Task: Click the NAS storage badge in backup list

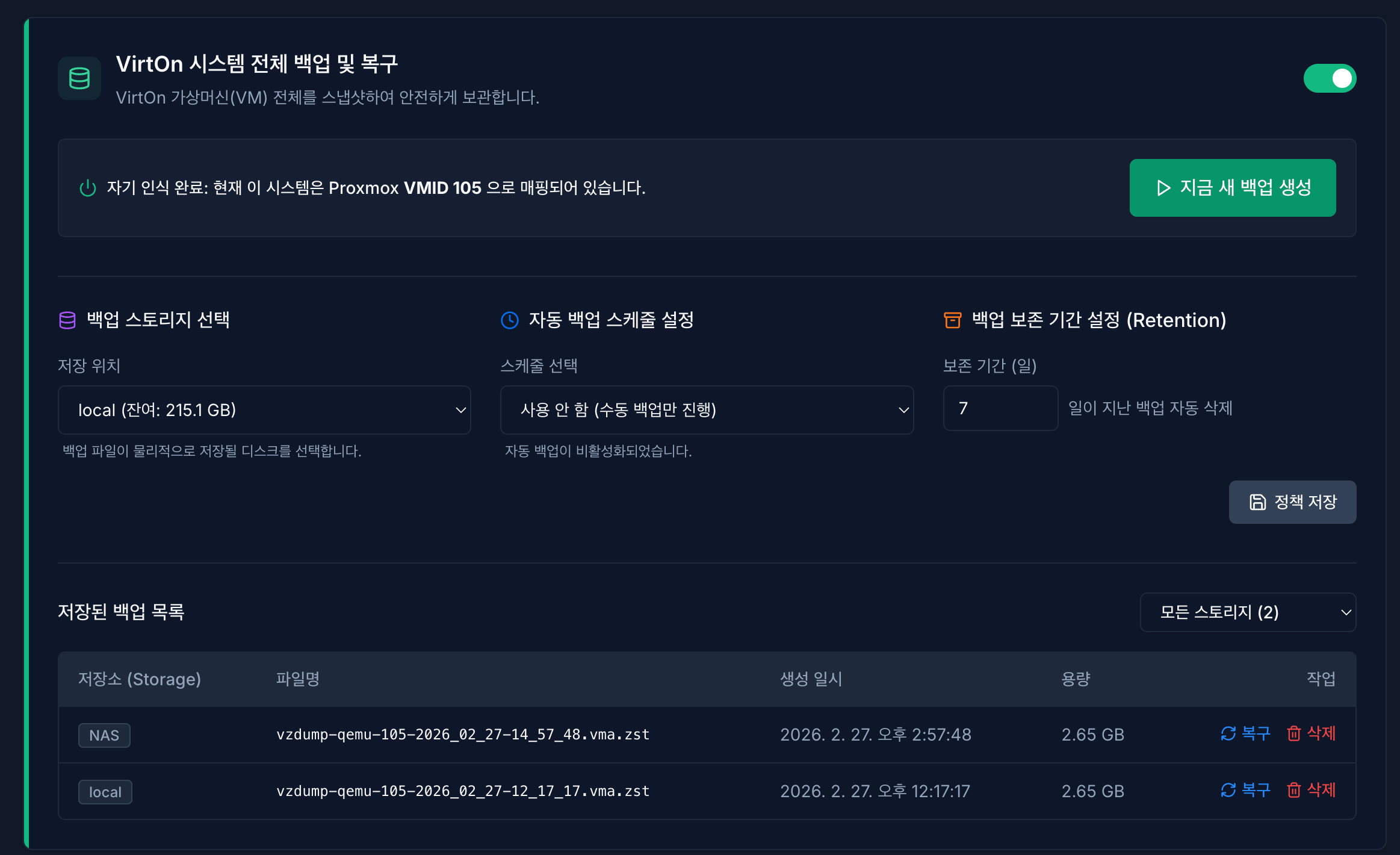Action: (104, 735)
